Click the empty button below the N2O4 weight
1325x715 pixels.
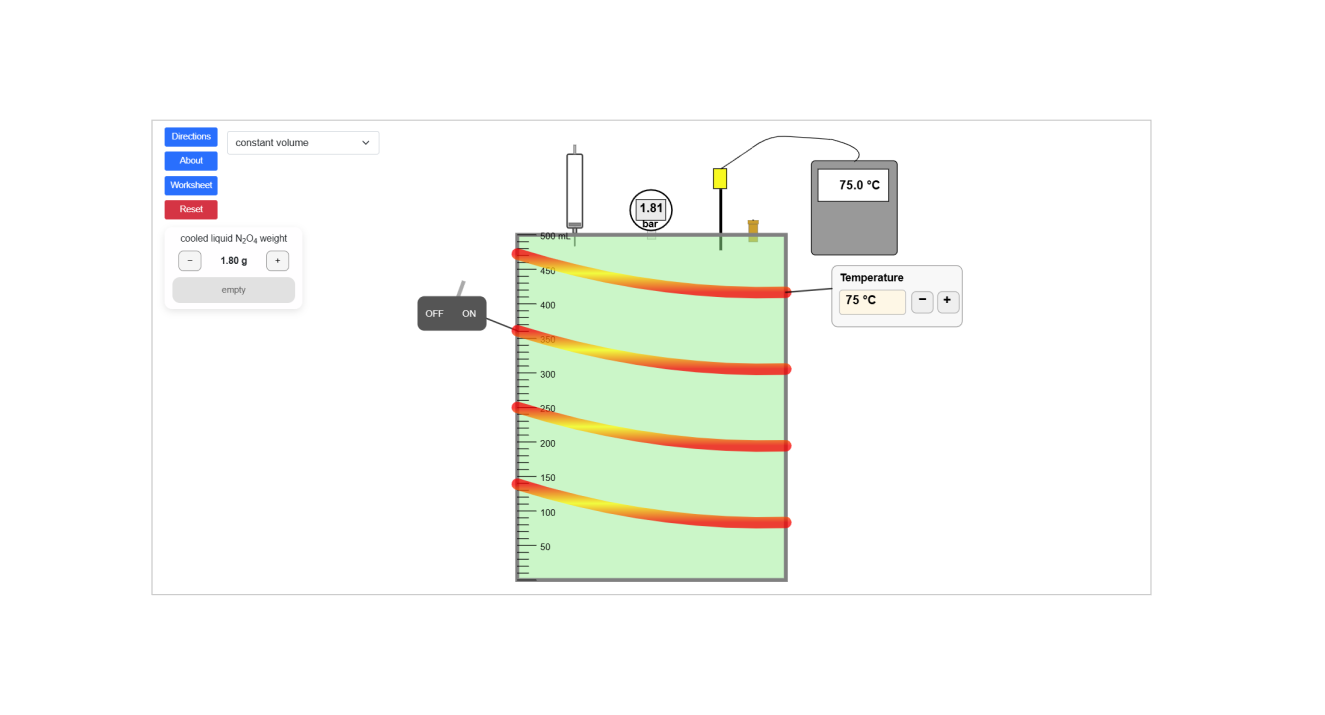pos(233,289)
